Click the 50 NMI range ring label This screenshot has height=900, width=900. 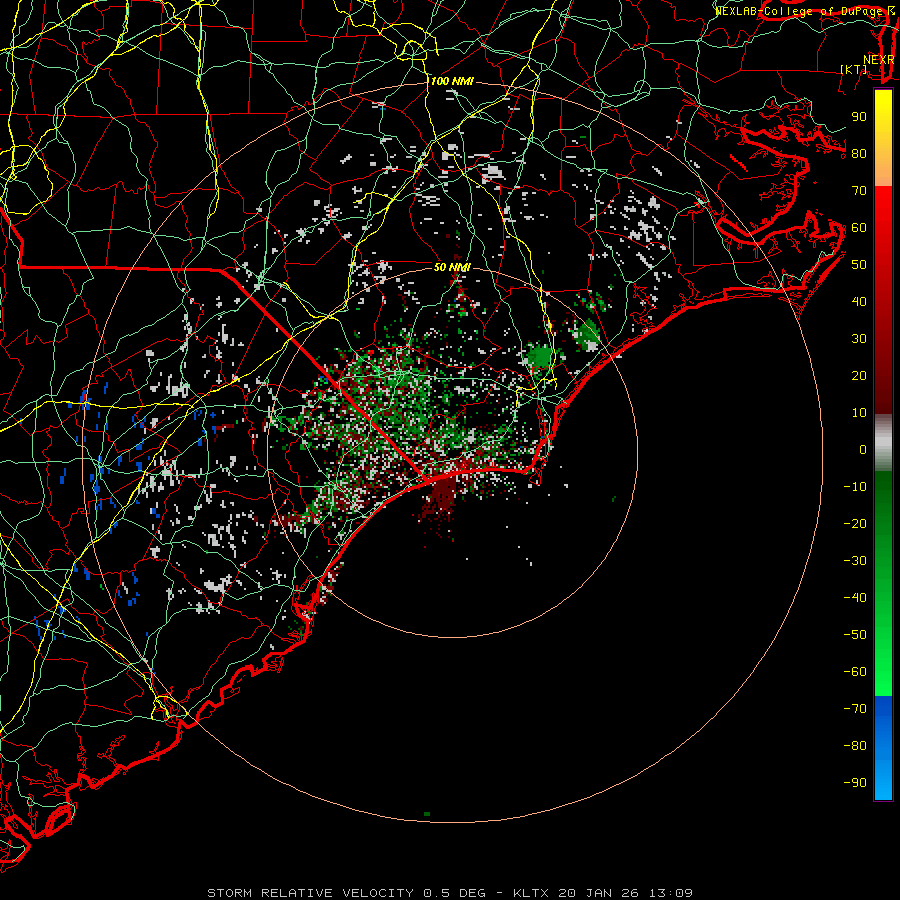[452, 267]
